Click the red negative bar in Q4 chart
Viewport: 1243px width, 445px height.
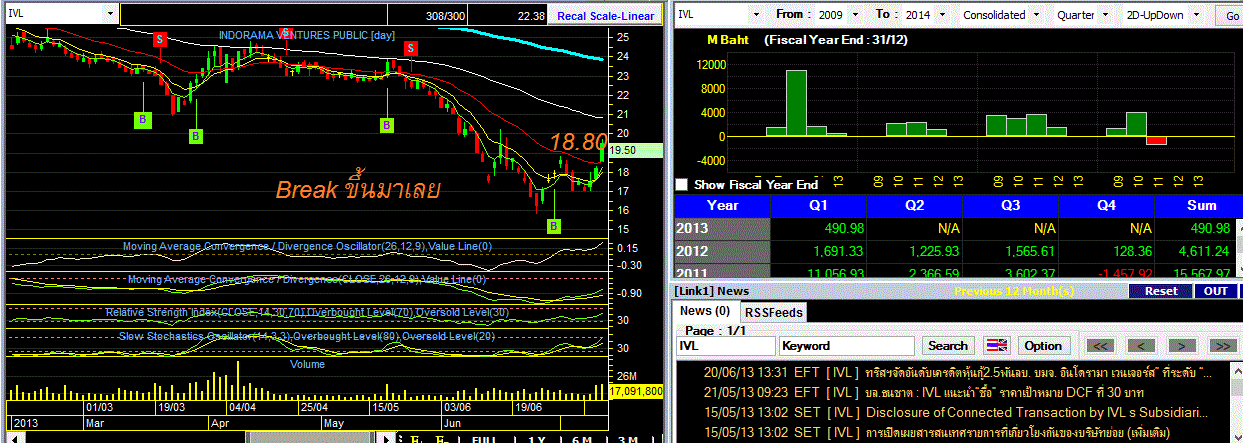(1156, 140)
